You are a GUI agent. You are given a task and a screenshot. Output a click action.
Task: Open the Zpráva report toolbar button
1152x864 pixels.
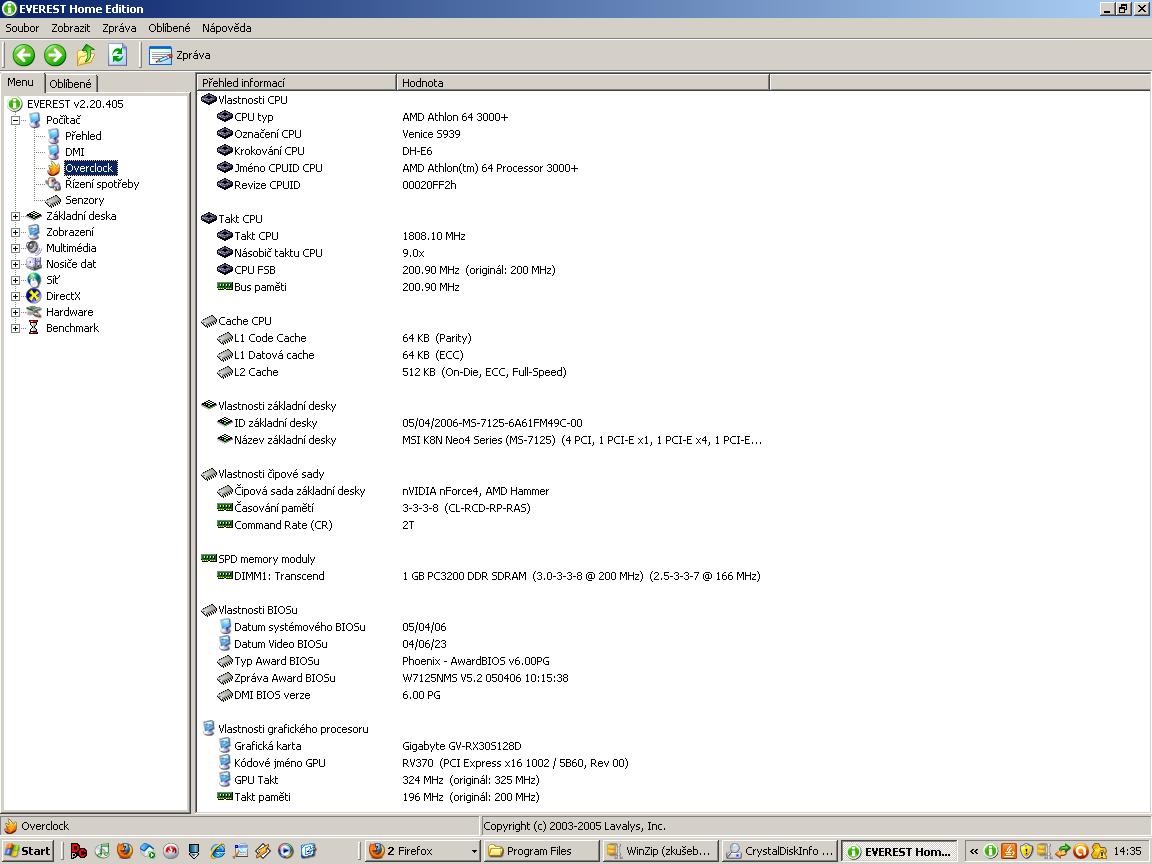click(179, 55)
